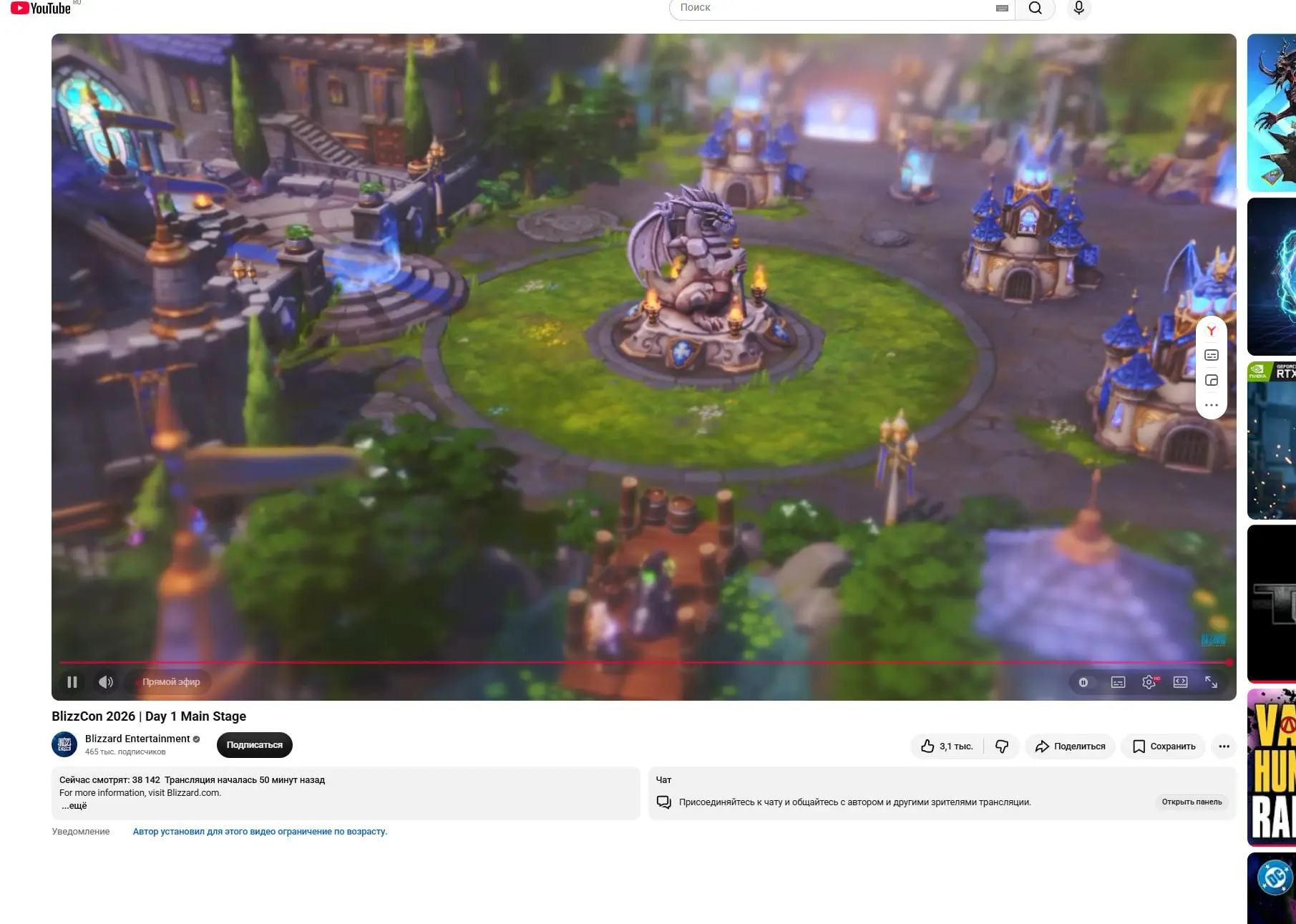The image size is (1296, 924).
Task: Expand the description with ...ещё
Action: coord(74,806)
